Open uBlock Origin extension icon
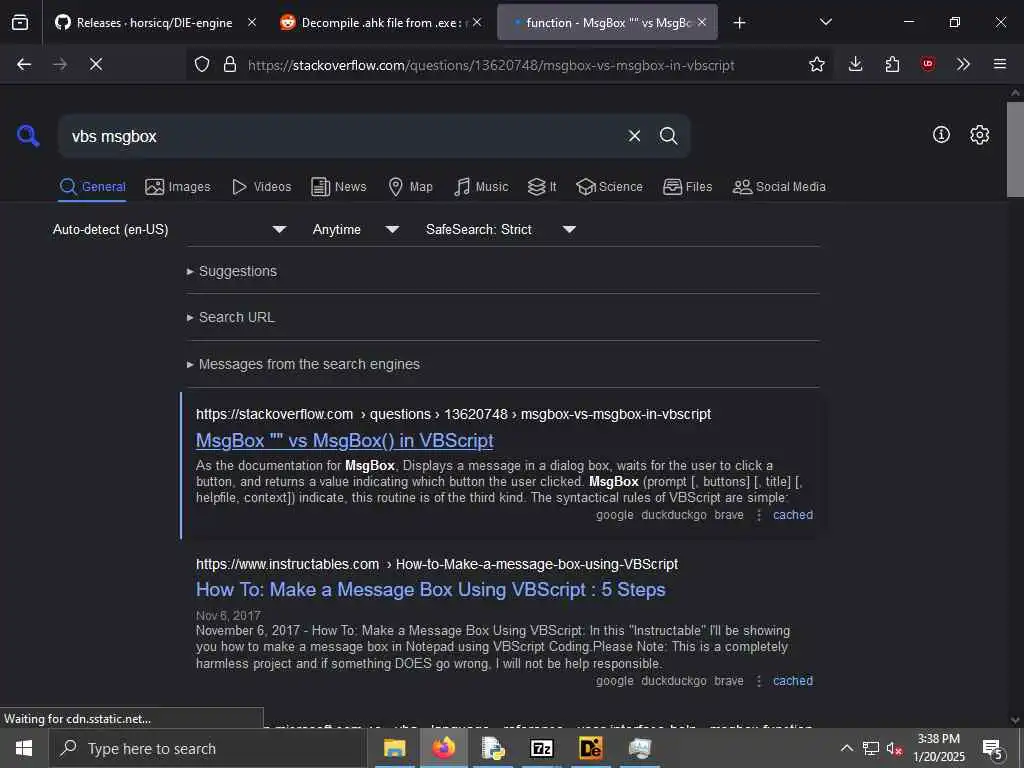 pyautogui.click(x=927, y=64)
